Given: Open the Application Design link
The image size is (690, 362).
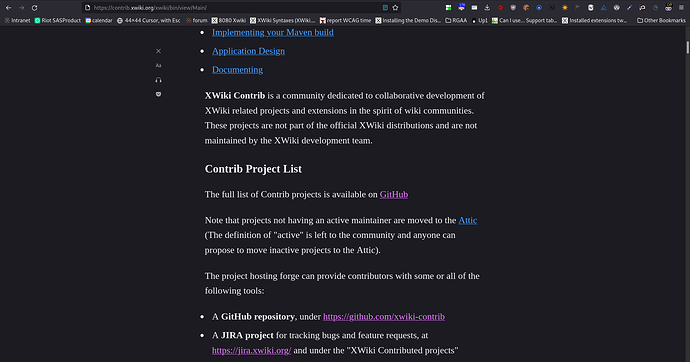Looking at the screenshot, I should (248, 51).
